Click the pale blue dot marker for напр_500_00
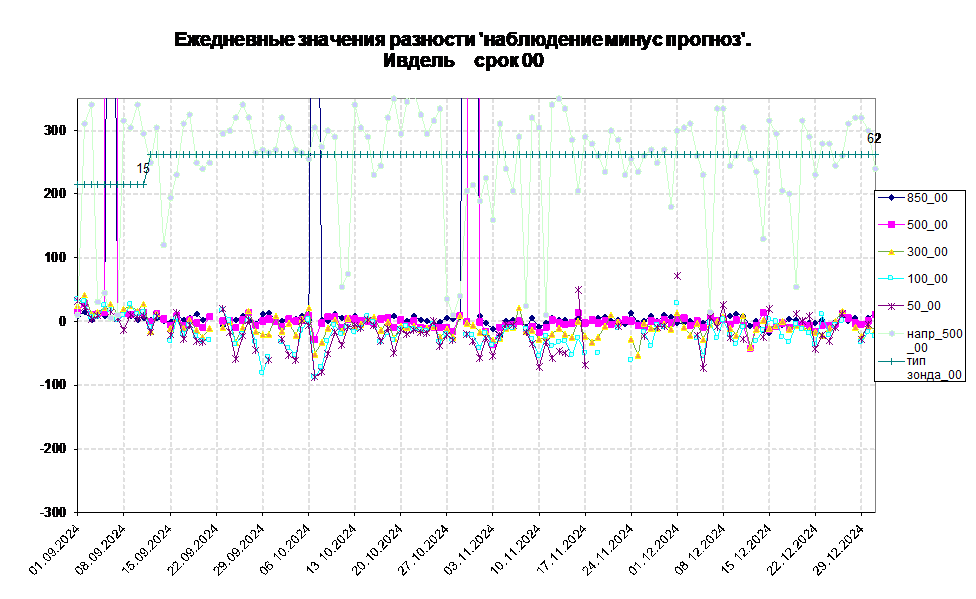Viewport: 976px width, 599px height. [x=890, y=333]
